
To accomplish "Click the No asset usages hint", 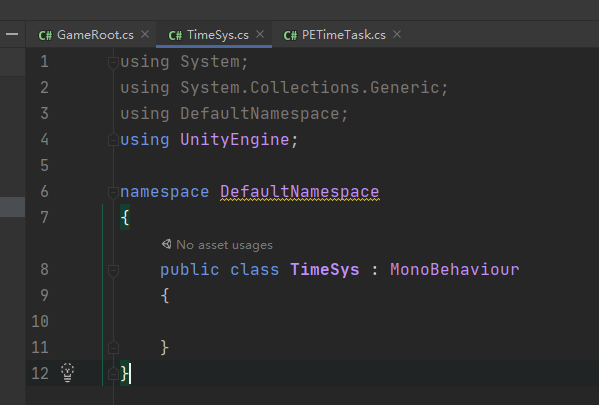I will pyautogui.click(x=224, y=245).
